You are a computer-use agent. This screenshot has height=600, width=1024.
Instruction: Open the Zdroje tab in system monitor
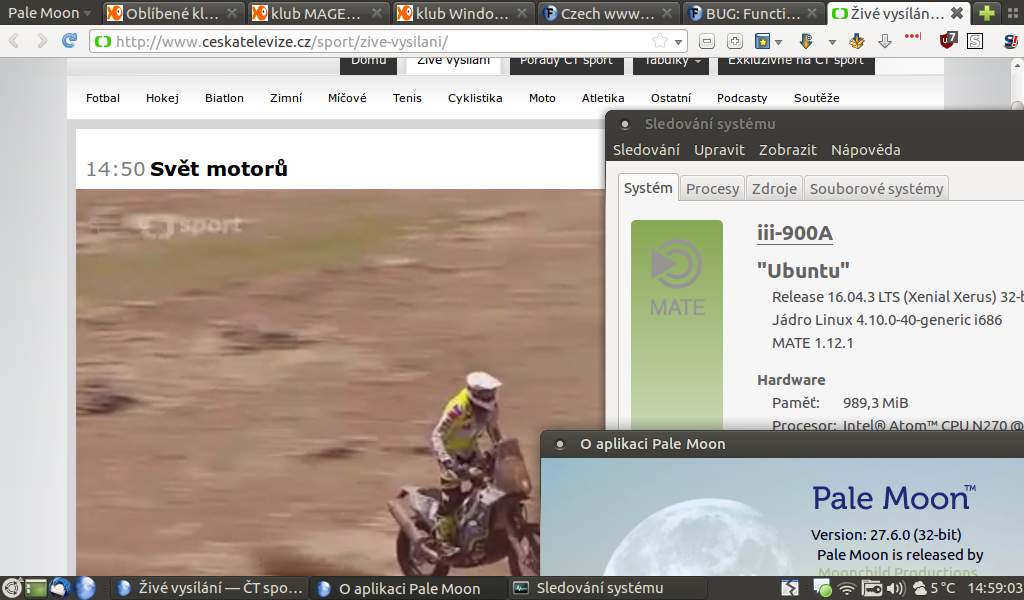(774, 189)
